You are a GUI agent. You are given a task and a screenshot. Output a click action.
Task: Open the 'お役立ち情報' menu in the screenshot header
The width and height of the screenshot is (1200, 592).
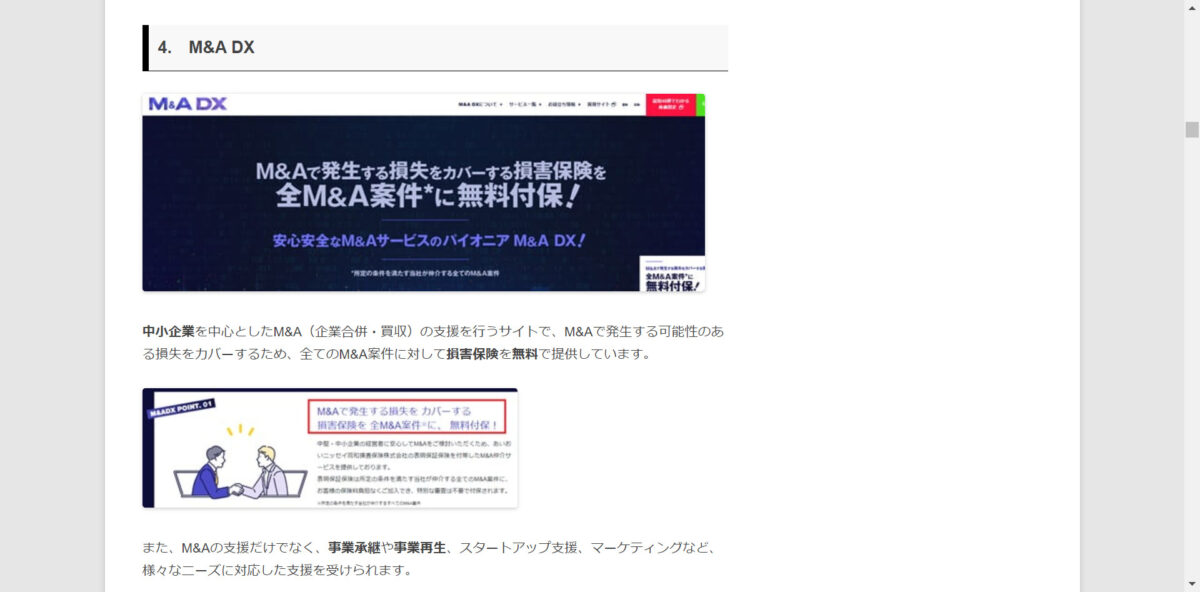click(x=563, y=104)
